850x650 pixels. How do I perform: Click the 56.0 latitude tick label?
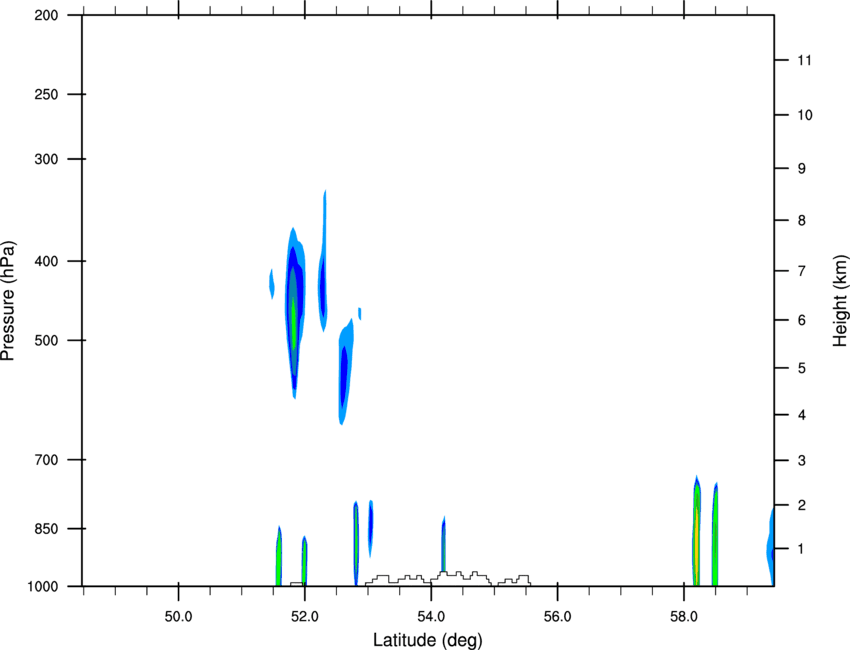pyautogui.click(x=557, y=617)
